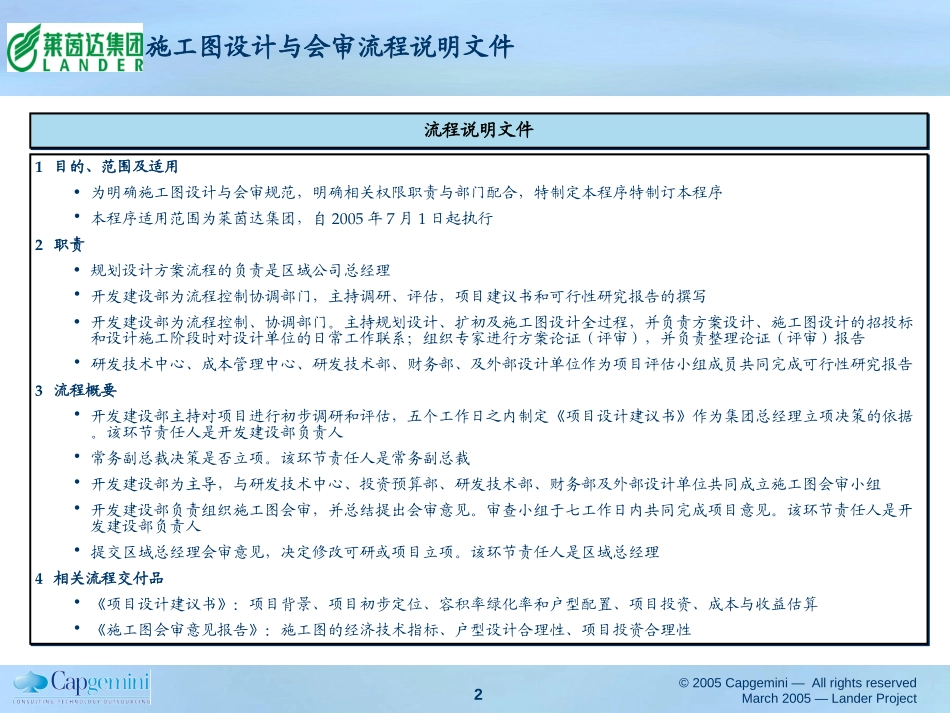Viewport: 950px width, 713px height.
Task: Select bullet starting 研发技术中心、成本管理中心
Action: tap(502, 364)
